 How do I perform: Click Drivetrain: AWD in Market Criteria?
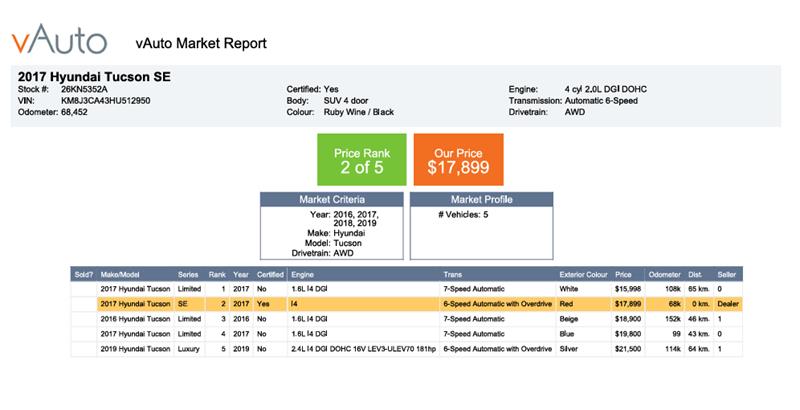pos(322,253)
